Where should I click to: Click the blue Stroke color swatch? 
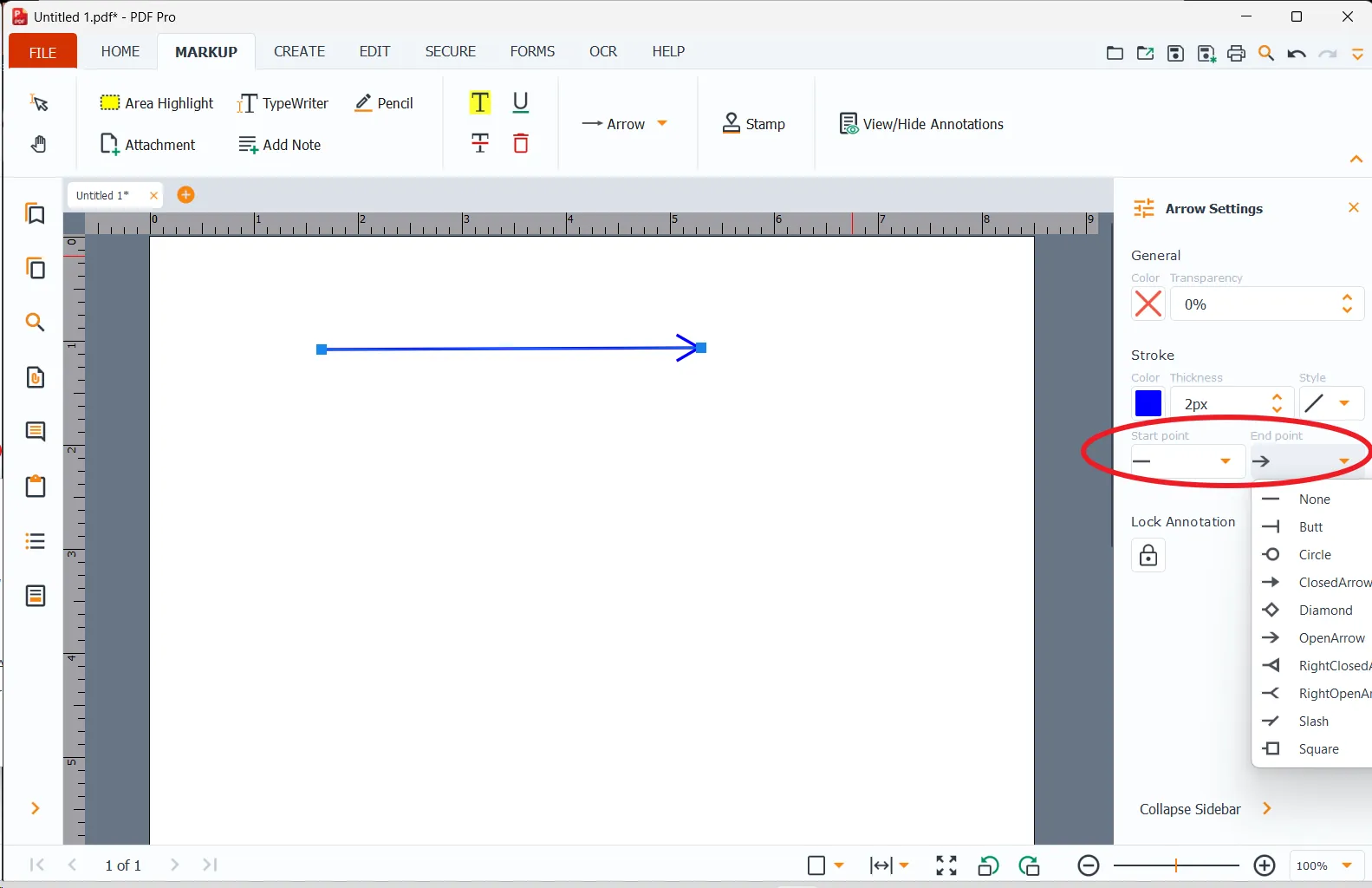[x=1148, y=403]
